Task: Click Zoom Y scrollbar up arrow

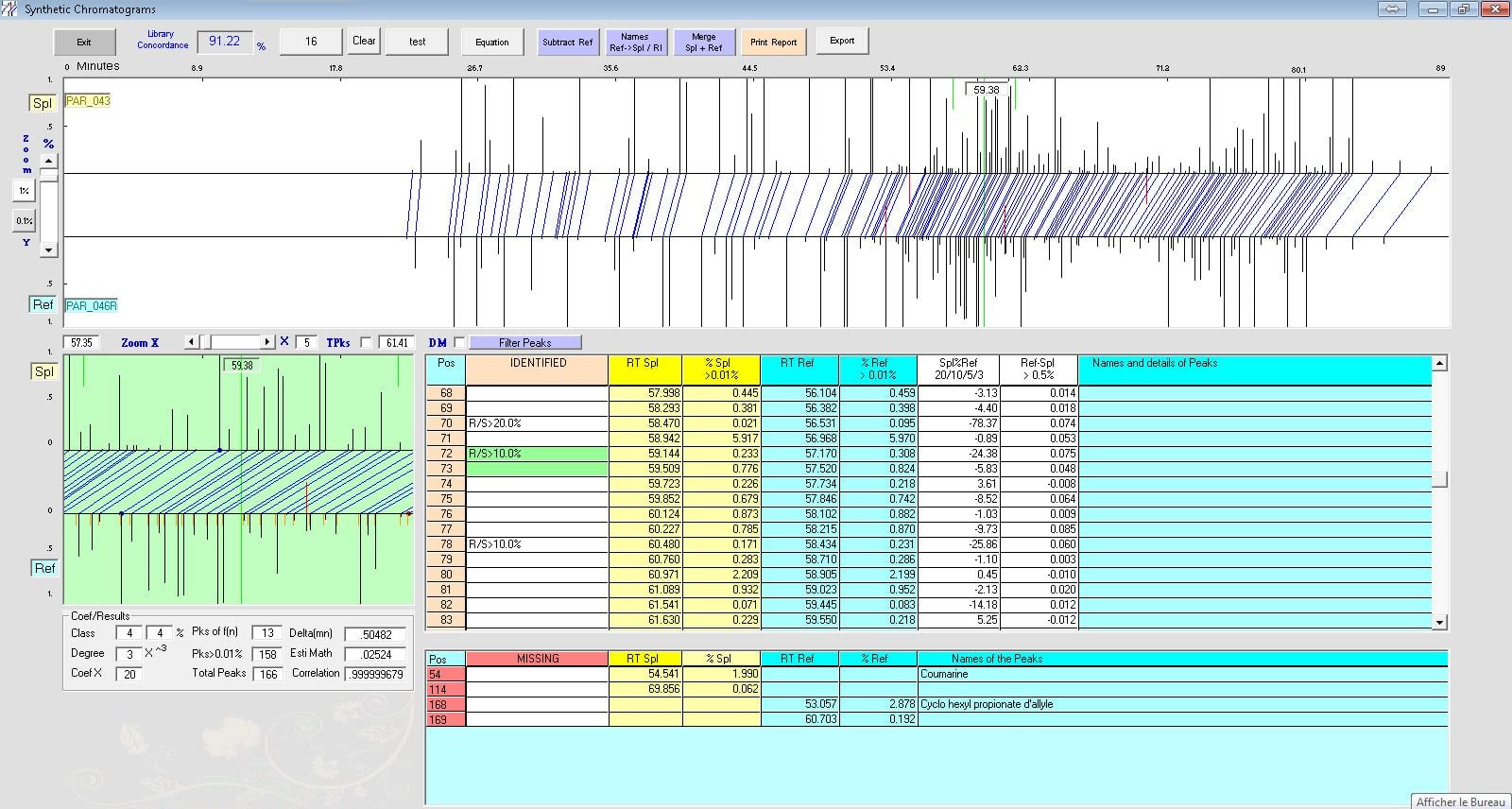Action: [48, 163]
